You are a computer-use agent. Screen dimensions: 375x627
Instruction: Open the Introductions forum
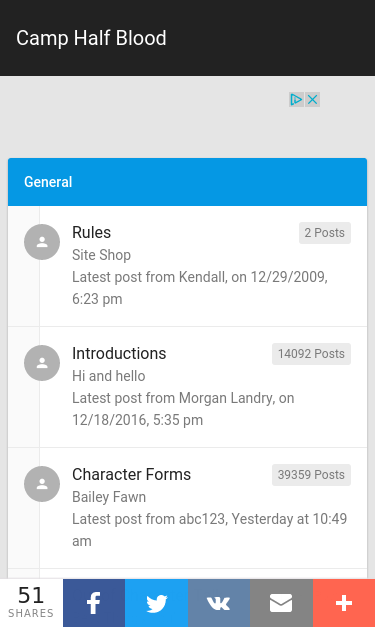tap(119, 353)
